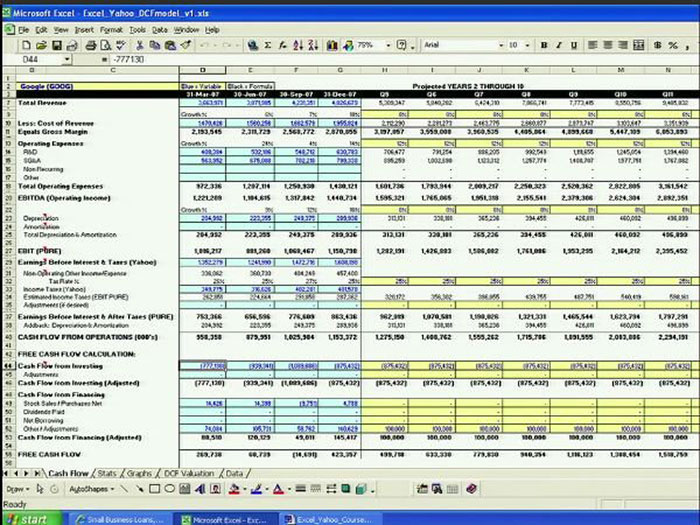Toggle Italic formatting
700x525 pixels.
click(558, 45)
